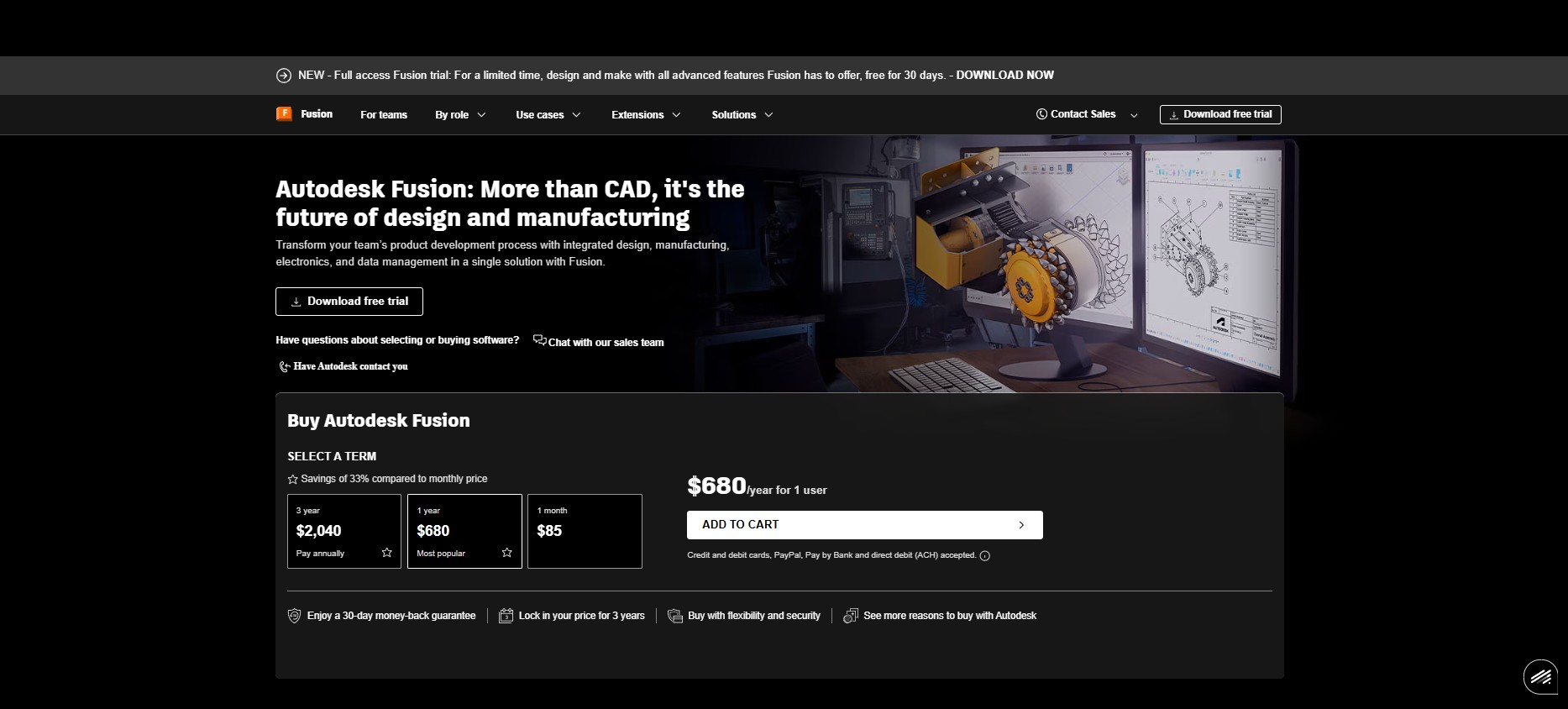Click the info icon after payment methods text

coord(985,556)
